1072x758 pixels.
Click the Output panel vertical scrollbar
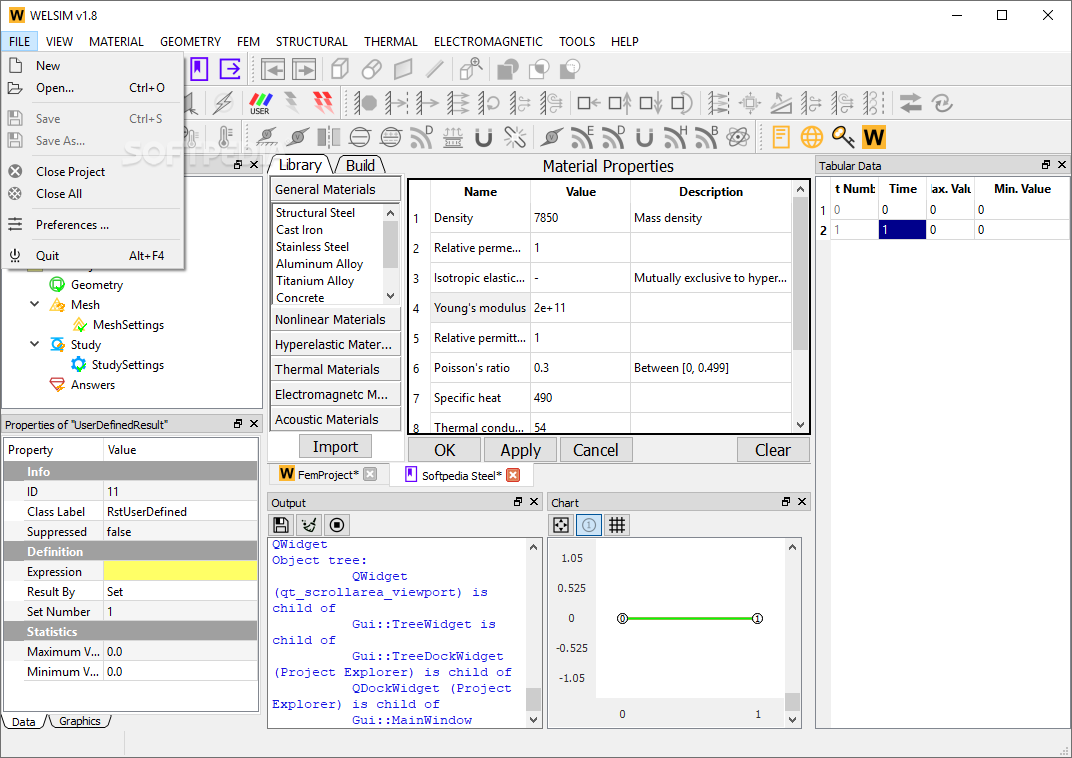533,699
